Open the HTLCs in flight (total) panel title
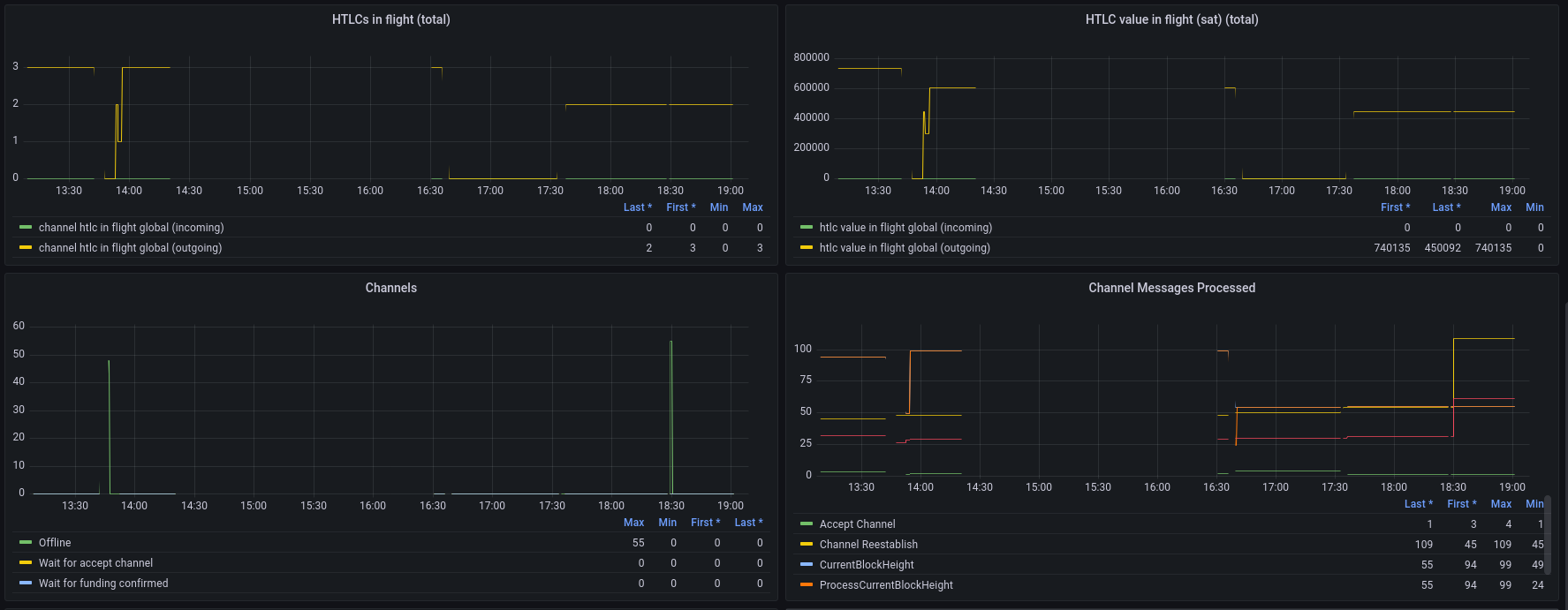Image resolution: width=1568 pixels, height=610 pixels. click(390, 19)
